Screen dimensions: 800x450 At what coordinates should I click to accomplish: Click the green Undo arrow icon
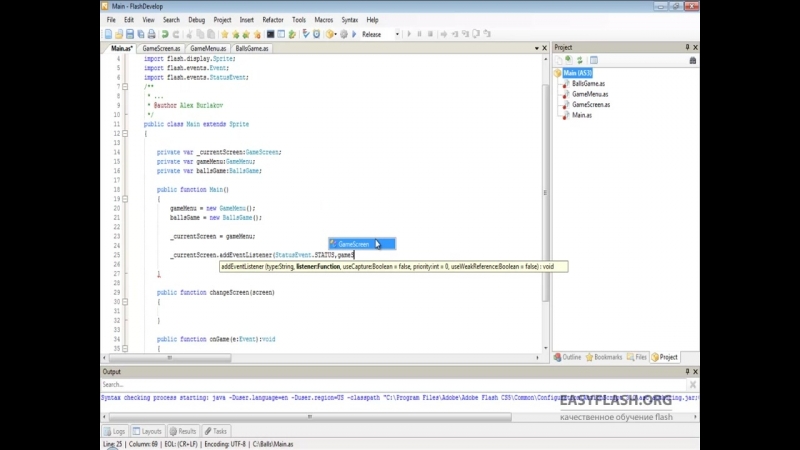coord(165,34)
